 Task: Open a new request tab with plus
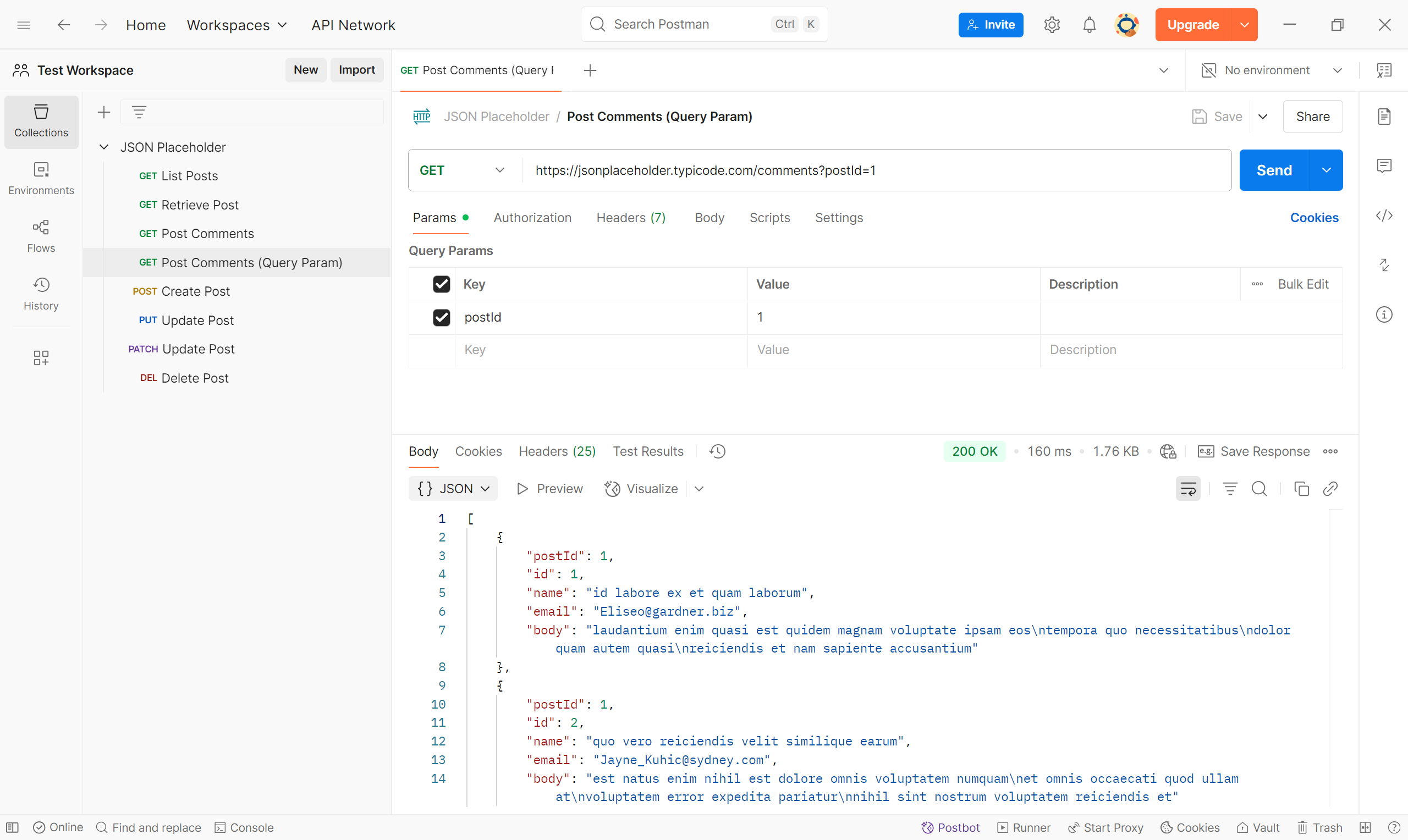590,70
